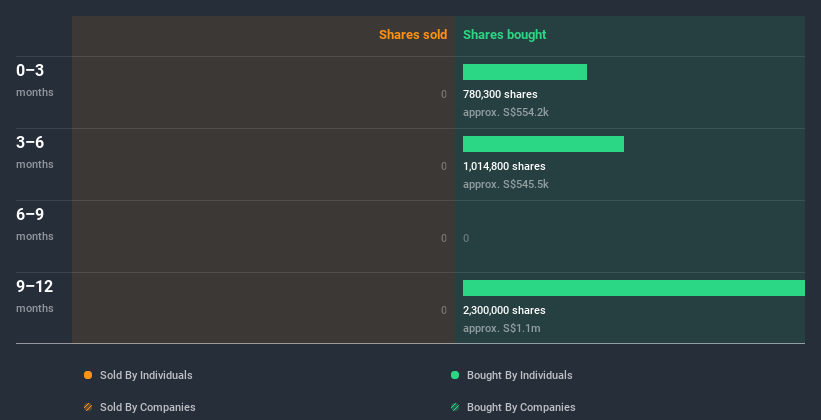
Task: Toggle Sold By Individuals legend label
Action: [x=146, y=375]
